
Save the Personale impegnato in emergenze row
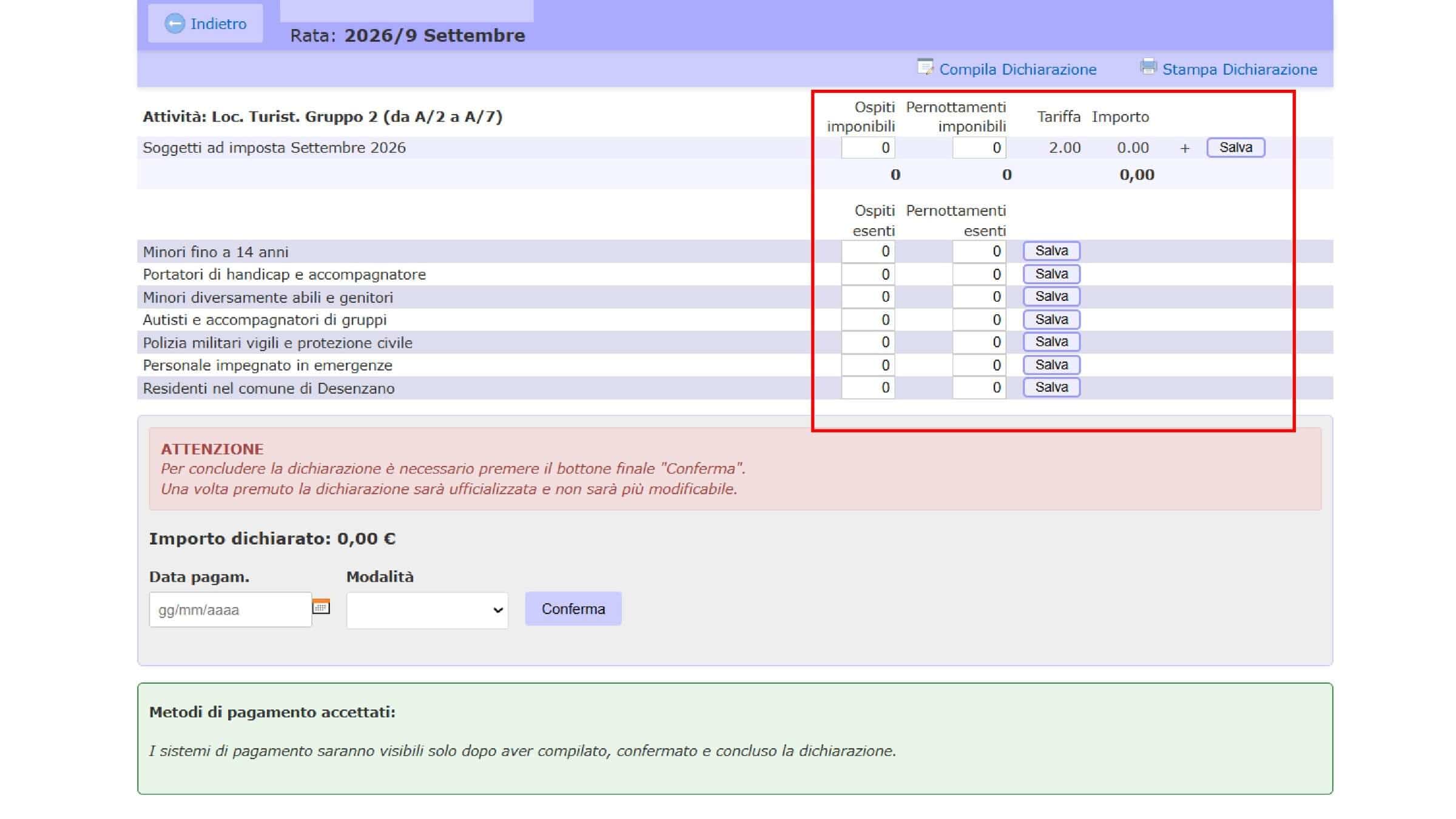coord(1051,365)
